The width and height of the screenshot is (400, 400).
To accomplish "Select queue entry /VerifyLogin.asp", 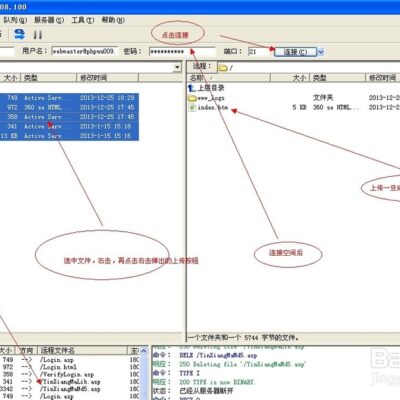I will click(x=67, y=374).
